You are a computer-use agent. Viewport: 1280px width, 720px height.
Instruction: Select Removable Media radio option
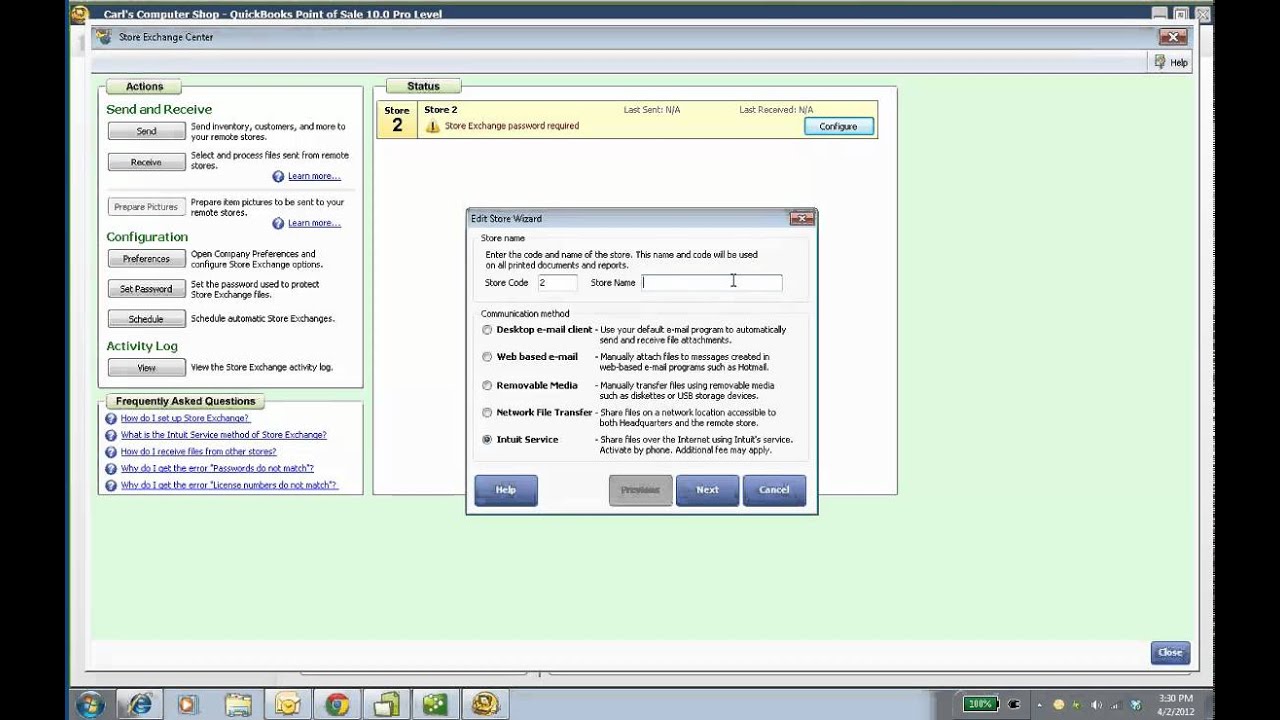[x=487, y=385]
